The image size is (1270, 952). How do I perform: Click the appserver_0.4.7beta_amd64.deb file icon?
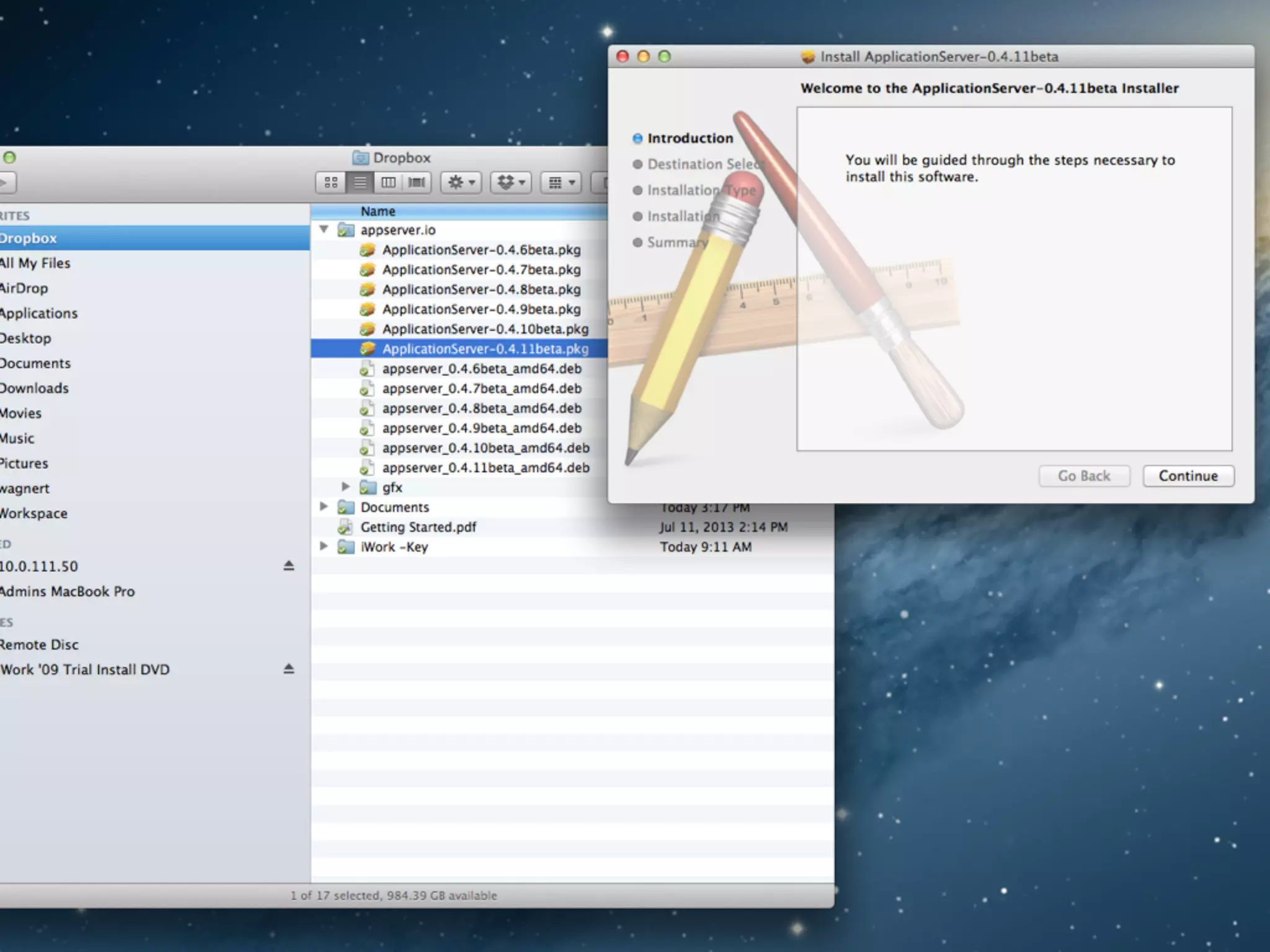[367, 389]
